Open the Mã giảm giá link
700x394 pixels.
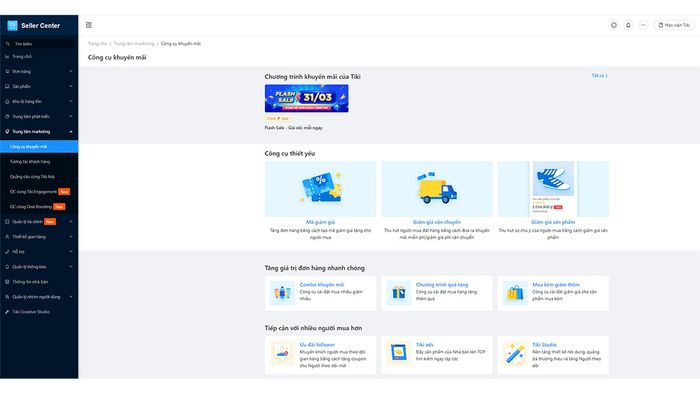coord(321,222)
